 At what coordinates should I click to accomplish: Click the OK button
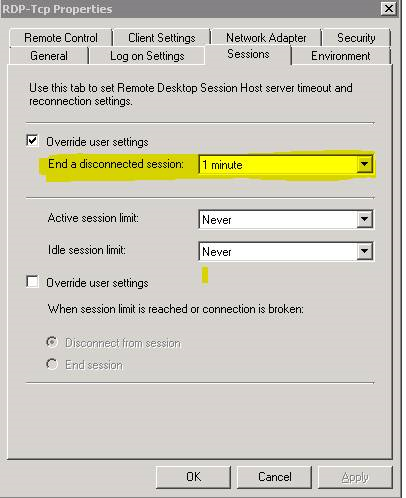[193, 477]
